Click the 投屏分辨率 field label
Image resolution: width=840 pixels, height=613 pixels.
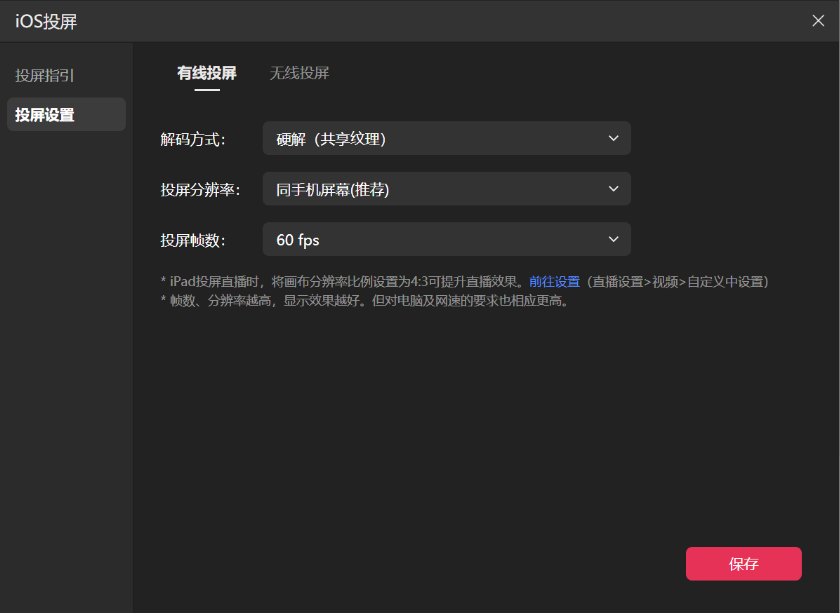(200, 189)
